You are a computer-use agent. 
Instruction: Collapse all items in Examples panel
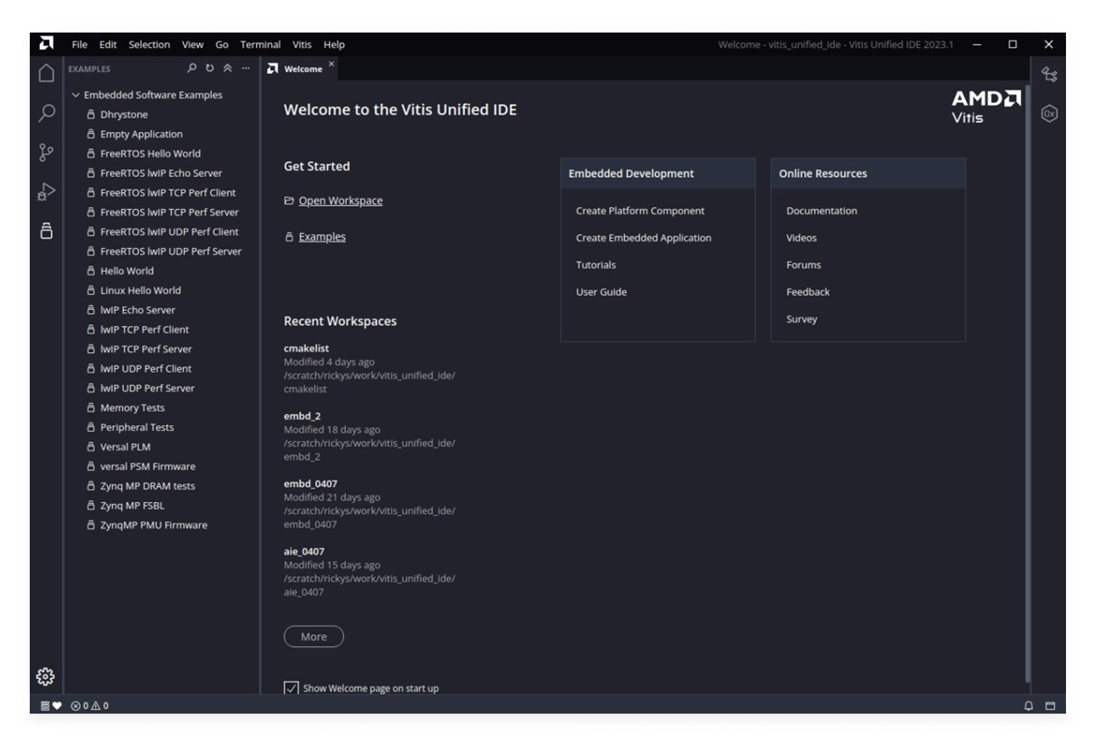click(227, 68)
